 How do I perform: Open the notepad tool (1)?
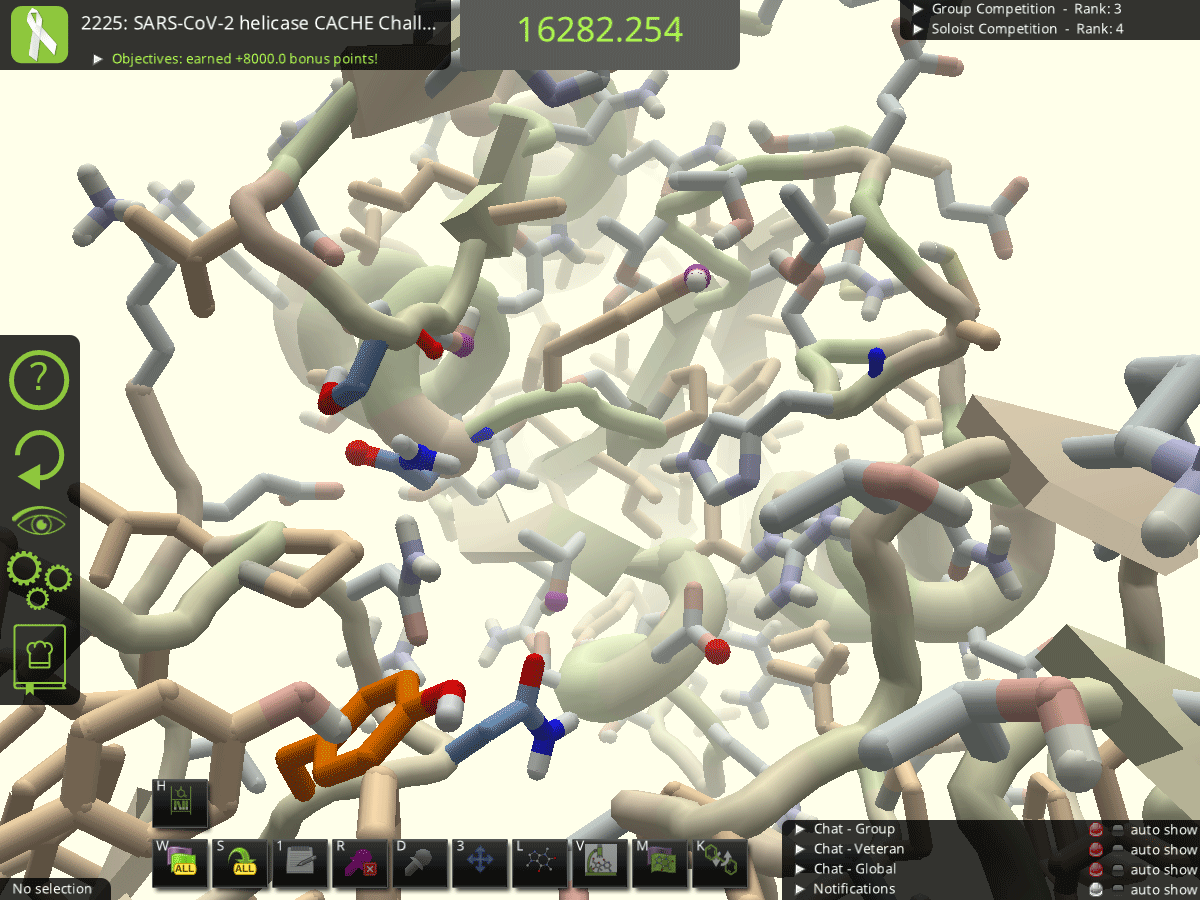click(300, 864)
